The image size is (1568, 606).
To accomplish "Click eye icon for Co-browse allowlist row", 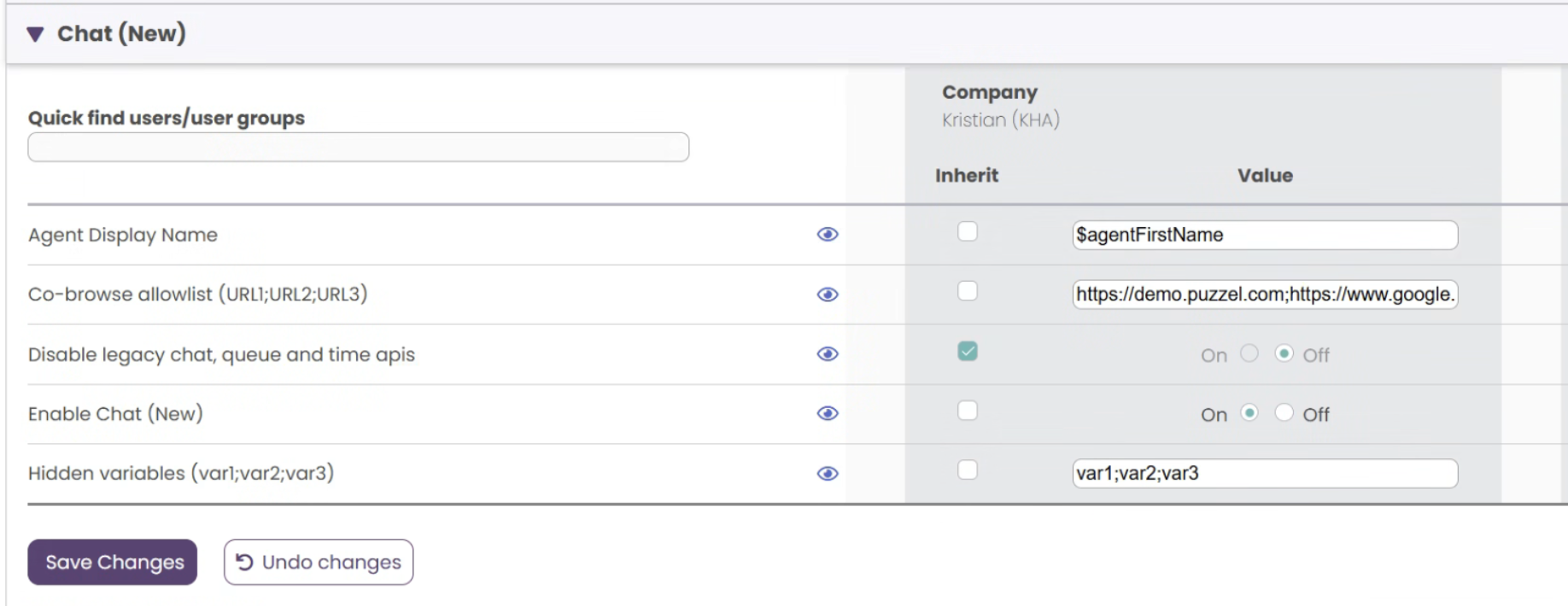I will 827,294.
